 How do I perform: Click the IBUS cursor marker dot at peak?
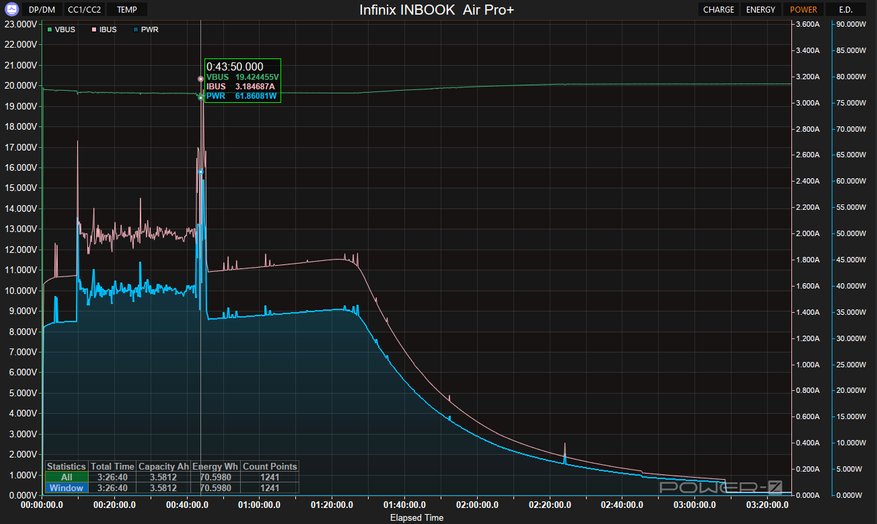point(201,79)
